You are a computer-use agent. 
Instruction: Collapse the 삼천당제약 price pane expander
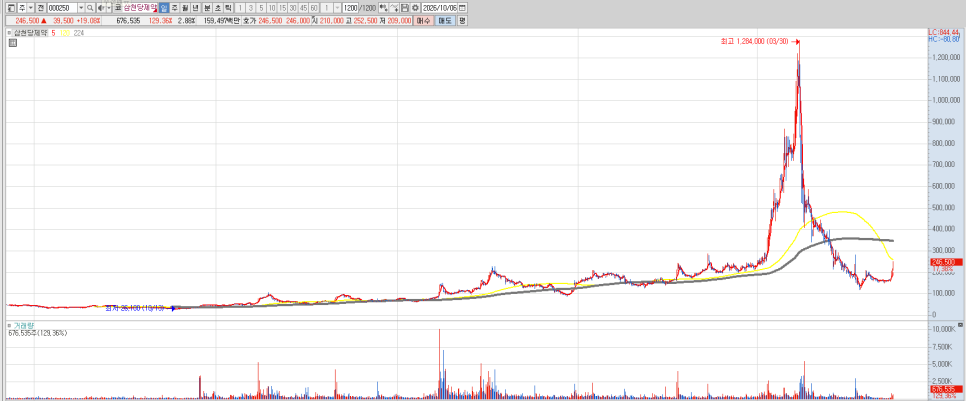tap(10, 33)
